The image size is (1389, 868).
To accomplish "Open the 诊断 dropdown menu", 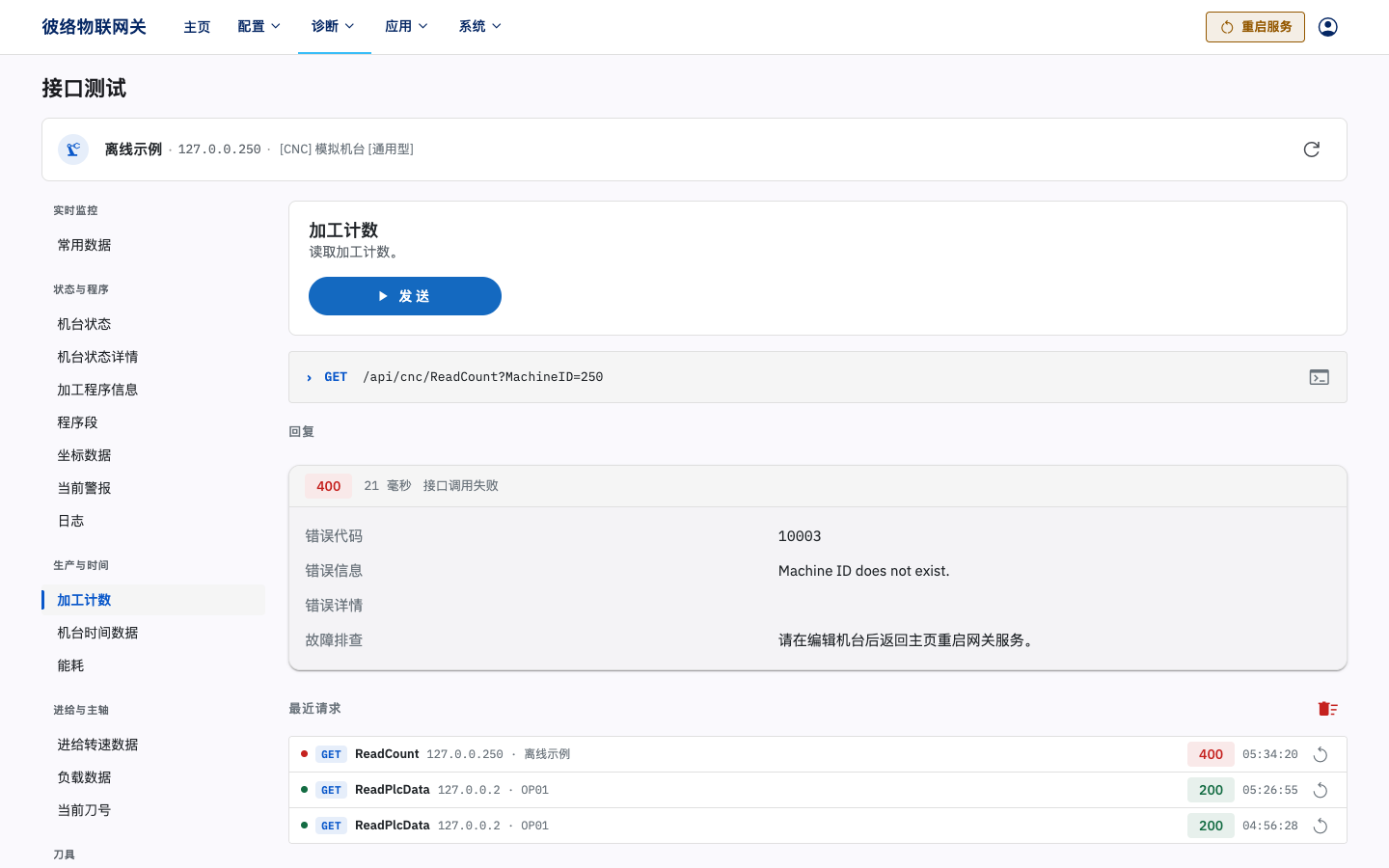I will tap(333, 26).
